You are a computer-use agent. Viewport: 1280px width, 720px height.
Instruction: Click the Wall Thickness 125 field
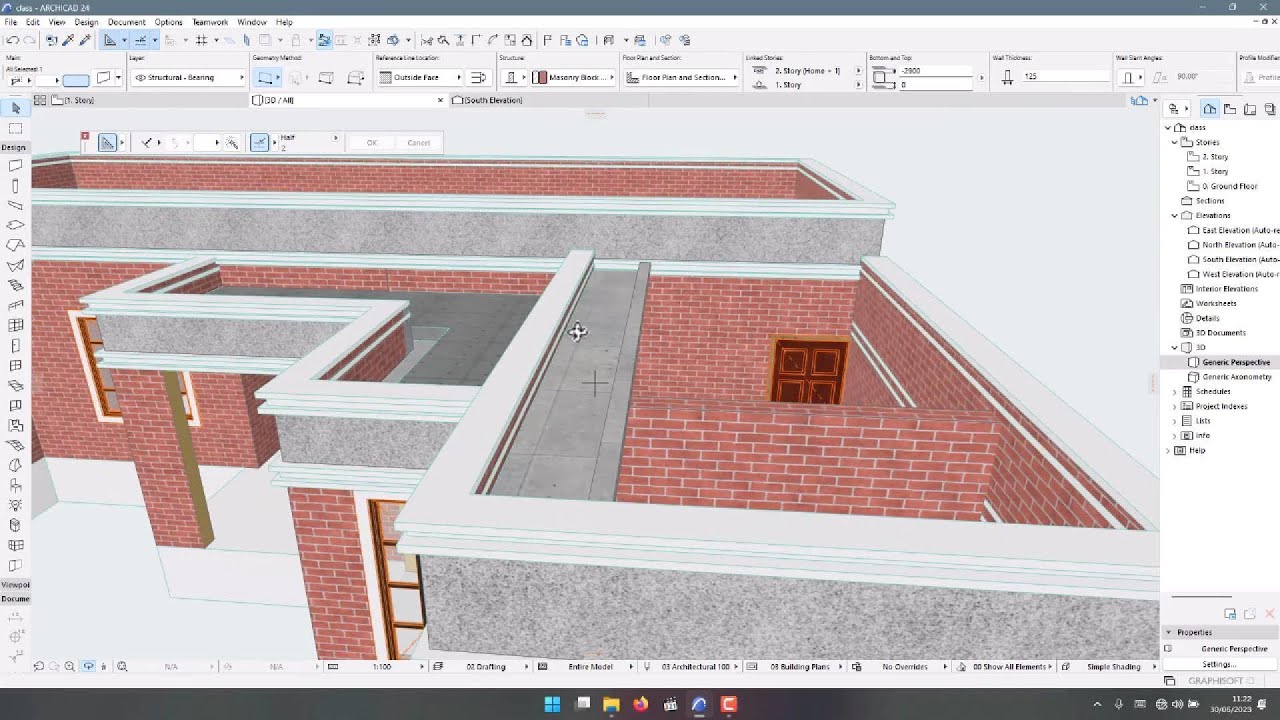1065,77
